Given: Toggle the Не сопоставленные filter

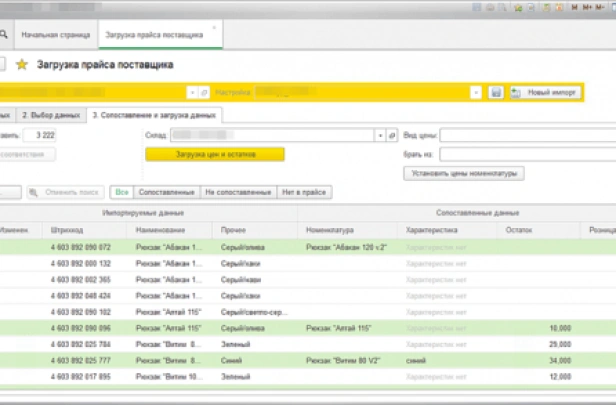Looking at the screenshot, I should click(237, 191).
